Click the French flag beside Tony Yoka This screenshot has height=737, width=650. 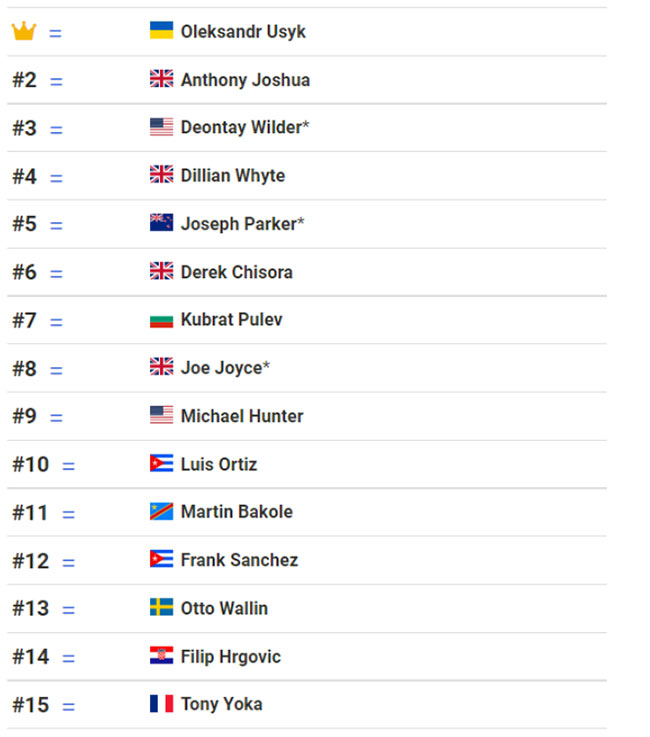[x=161, y=704]
